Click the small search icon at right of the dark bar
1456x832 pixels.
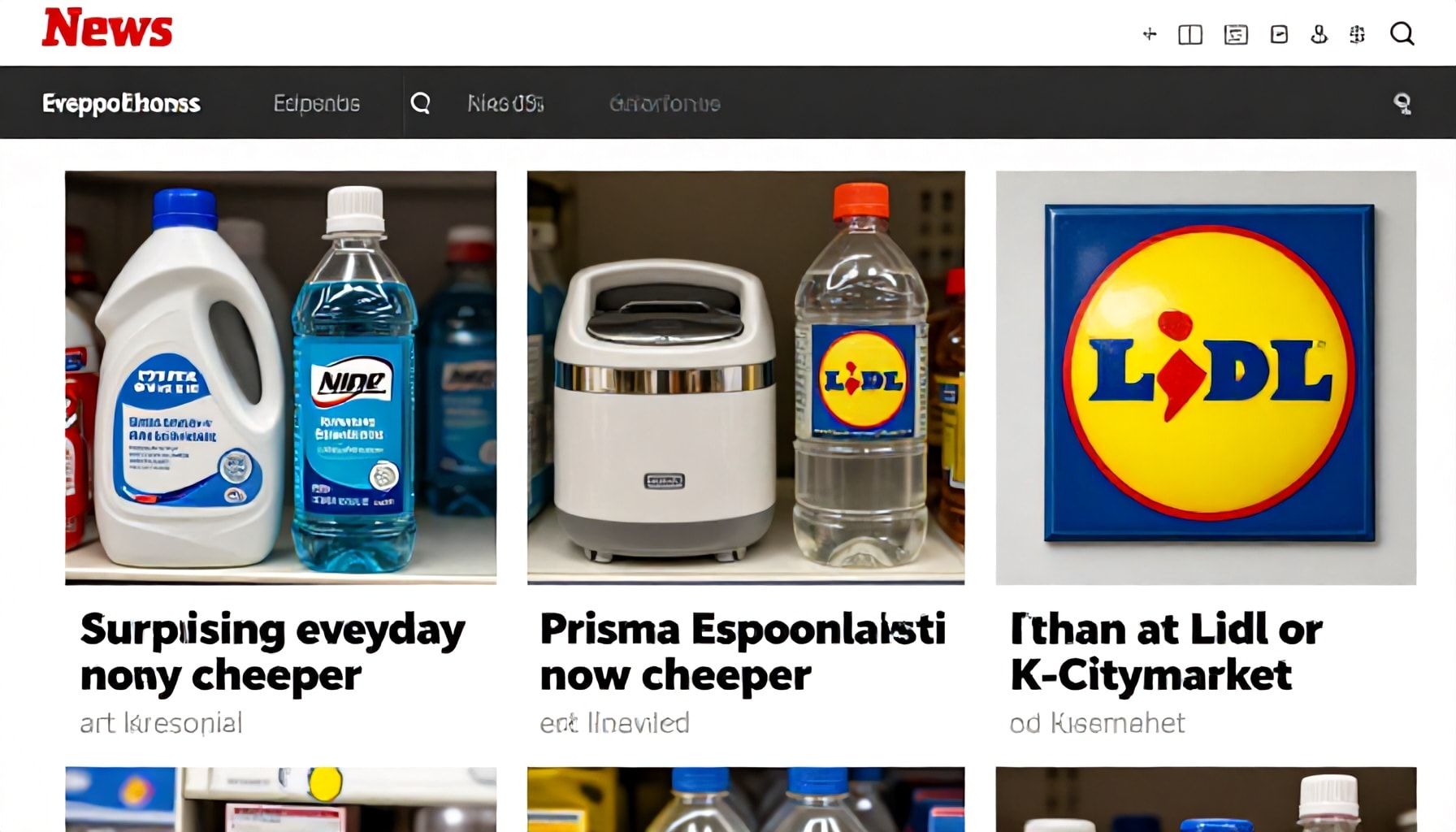1402,103
